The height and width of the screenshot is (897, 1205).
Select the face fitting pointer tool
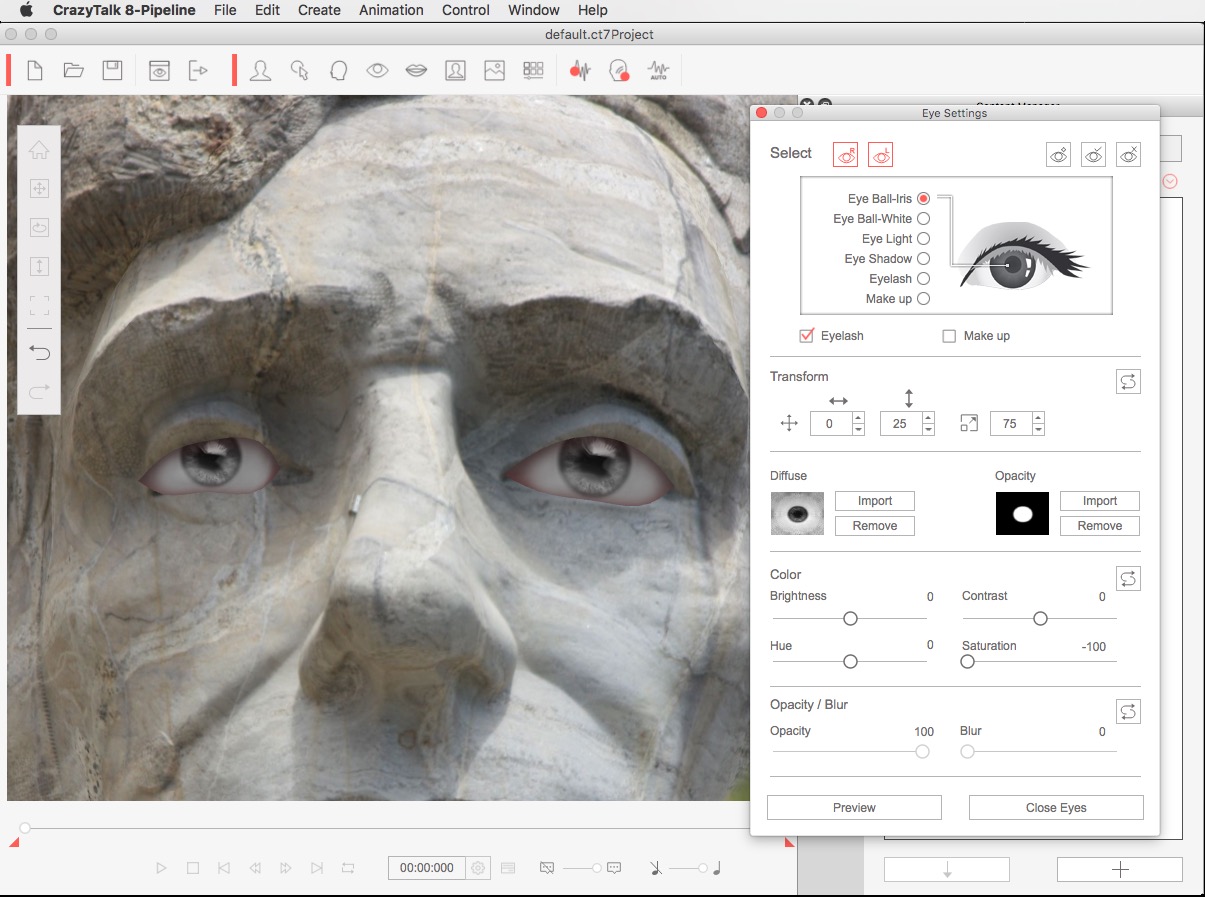(x=299, y=70)
